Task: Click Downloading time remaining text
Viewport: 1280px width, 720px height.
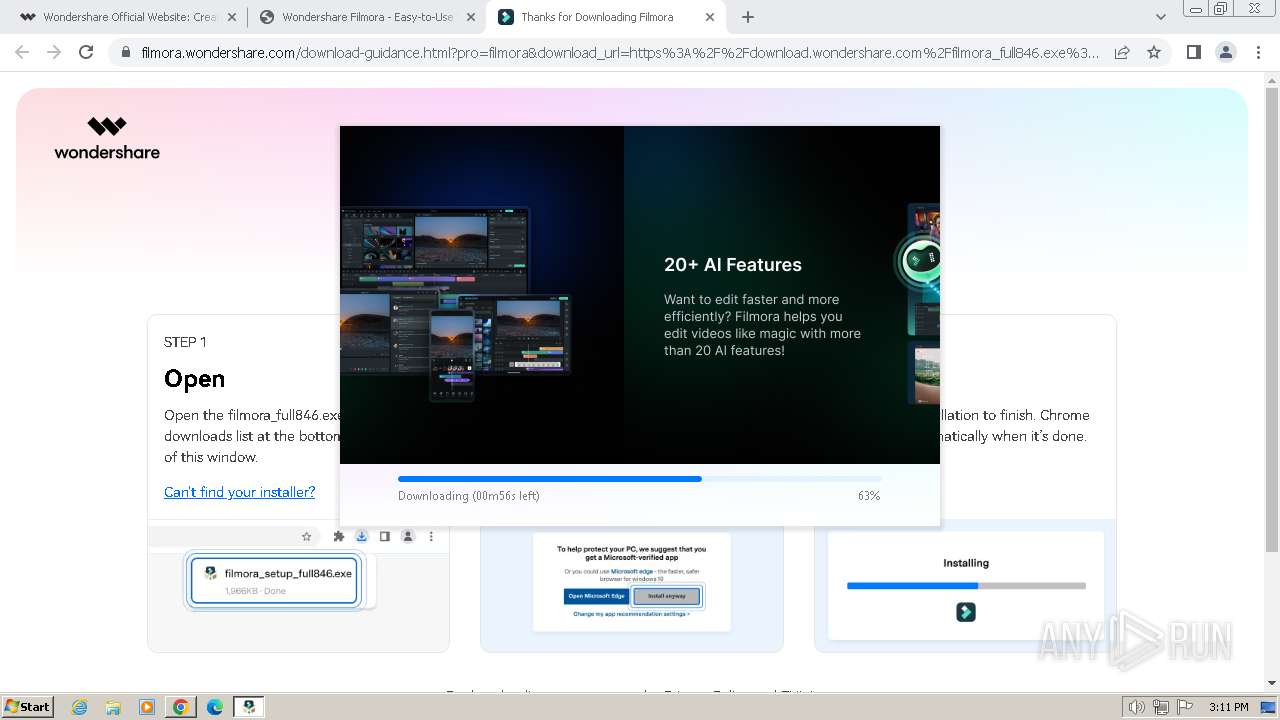Action: pos(469,496)
